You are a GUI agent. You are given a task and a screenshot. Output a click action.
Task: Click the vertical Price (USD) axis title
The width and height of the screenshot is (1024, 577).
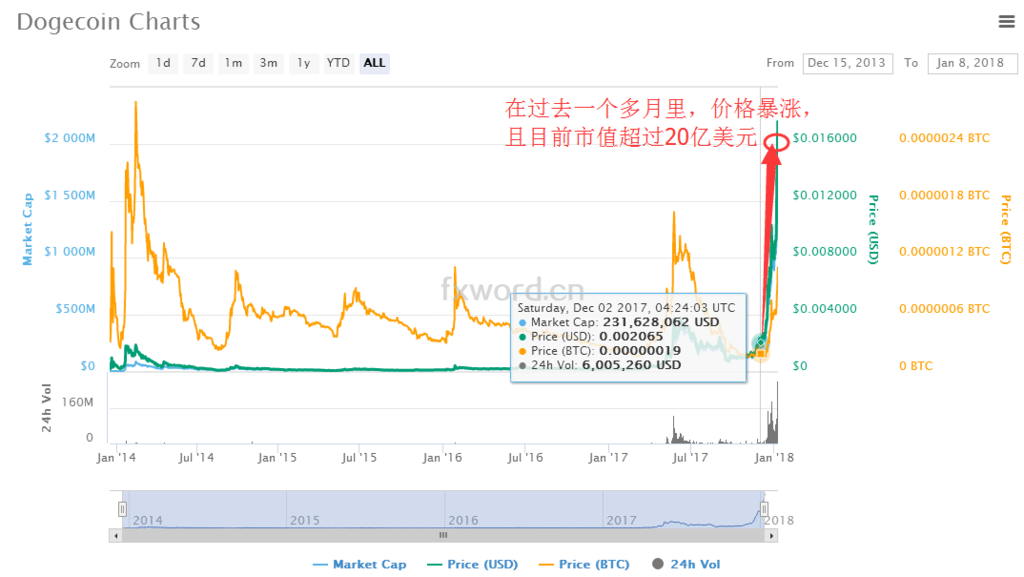tap(873, 229)
